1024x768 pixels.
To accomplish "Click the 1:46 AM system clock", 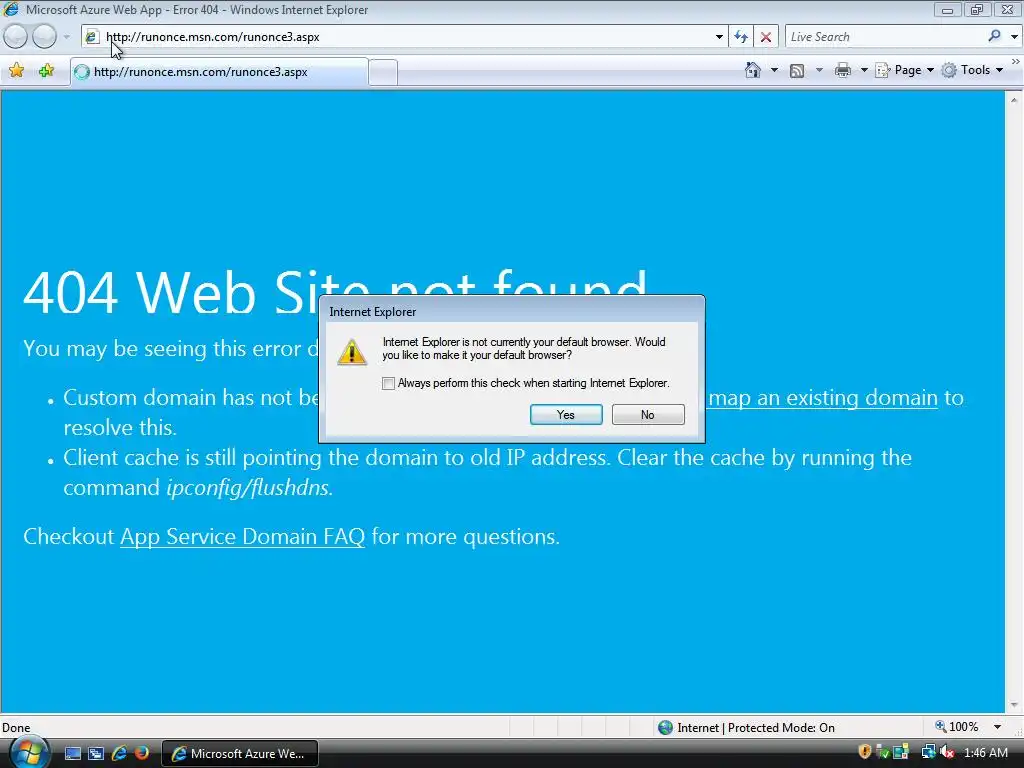I will click(x=985, y=753).
